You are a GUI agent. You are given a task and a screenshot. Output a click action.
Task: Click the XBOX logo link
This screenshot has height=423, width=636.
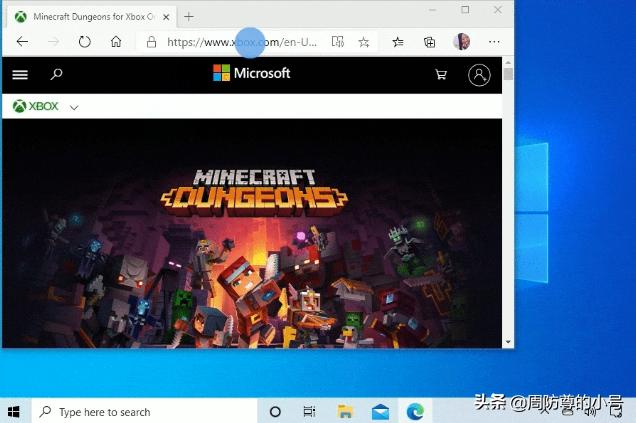coord(36,106)
